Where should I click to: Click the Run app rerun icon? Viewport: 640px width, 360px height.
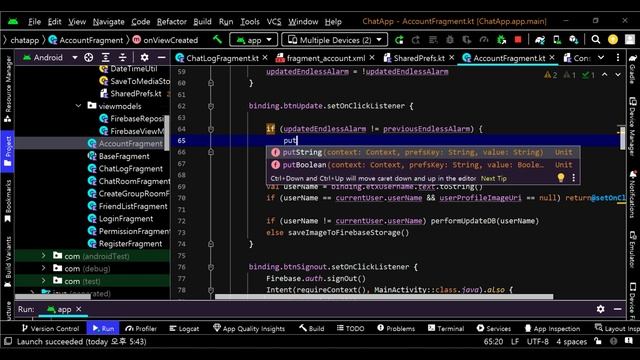click(x=399, y=40)
